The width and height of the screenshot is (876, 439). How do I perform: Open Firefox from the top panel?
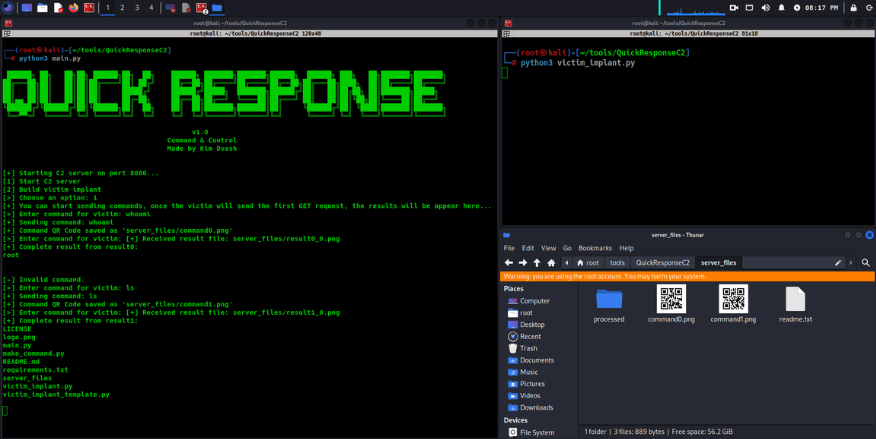[74, 7]
